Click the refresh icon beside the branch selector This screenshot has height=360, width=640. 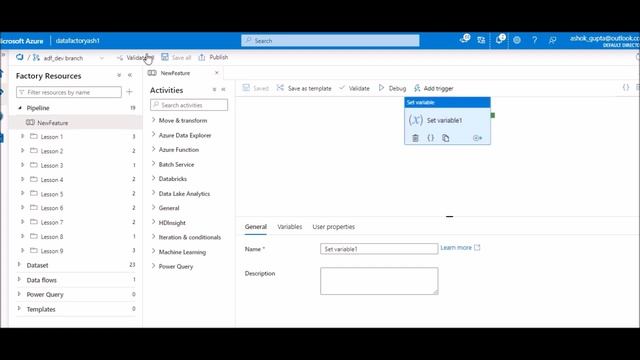tap(20, 58)
